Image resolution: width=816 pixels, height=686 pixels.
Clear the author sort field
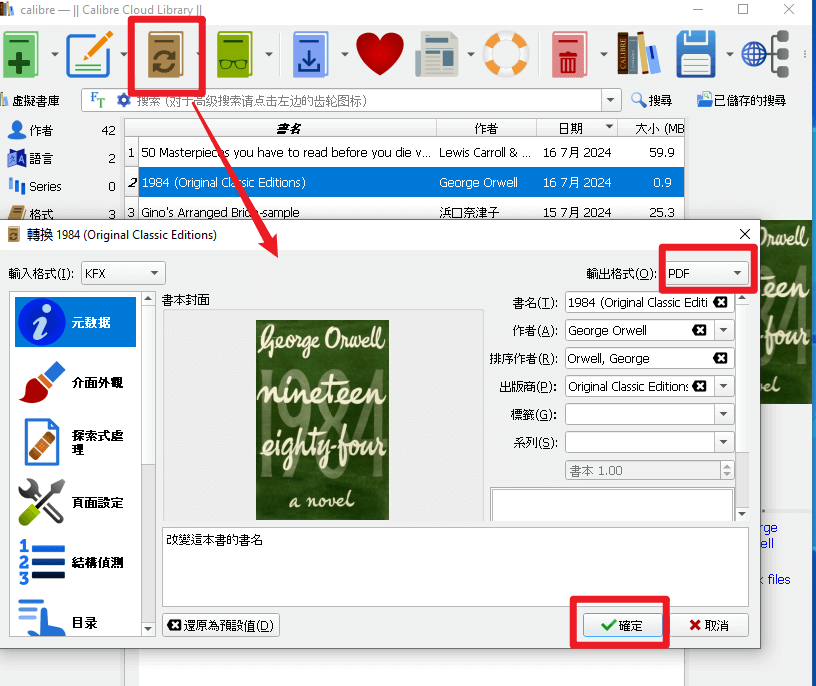(x=720, y=358)
